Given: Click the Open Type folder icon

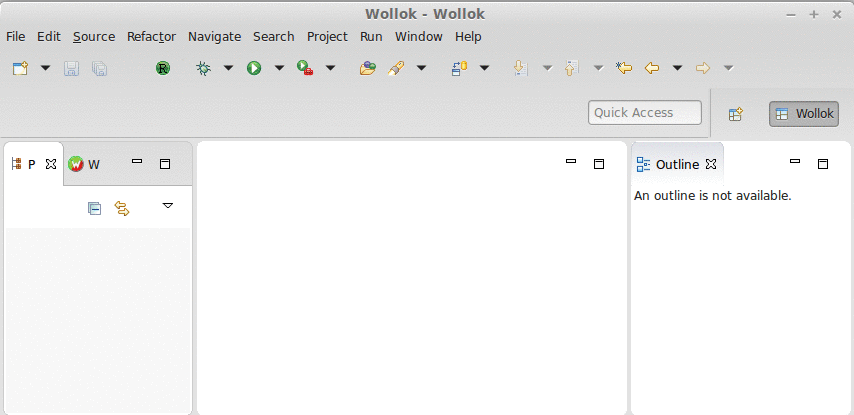Looking at the screenshot, I should coord(368,68).
